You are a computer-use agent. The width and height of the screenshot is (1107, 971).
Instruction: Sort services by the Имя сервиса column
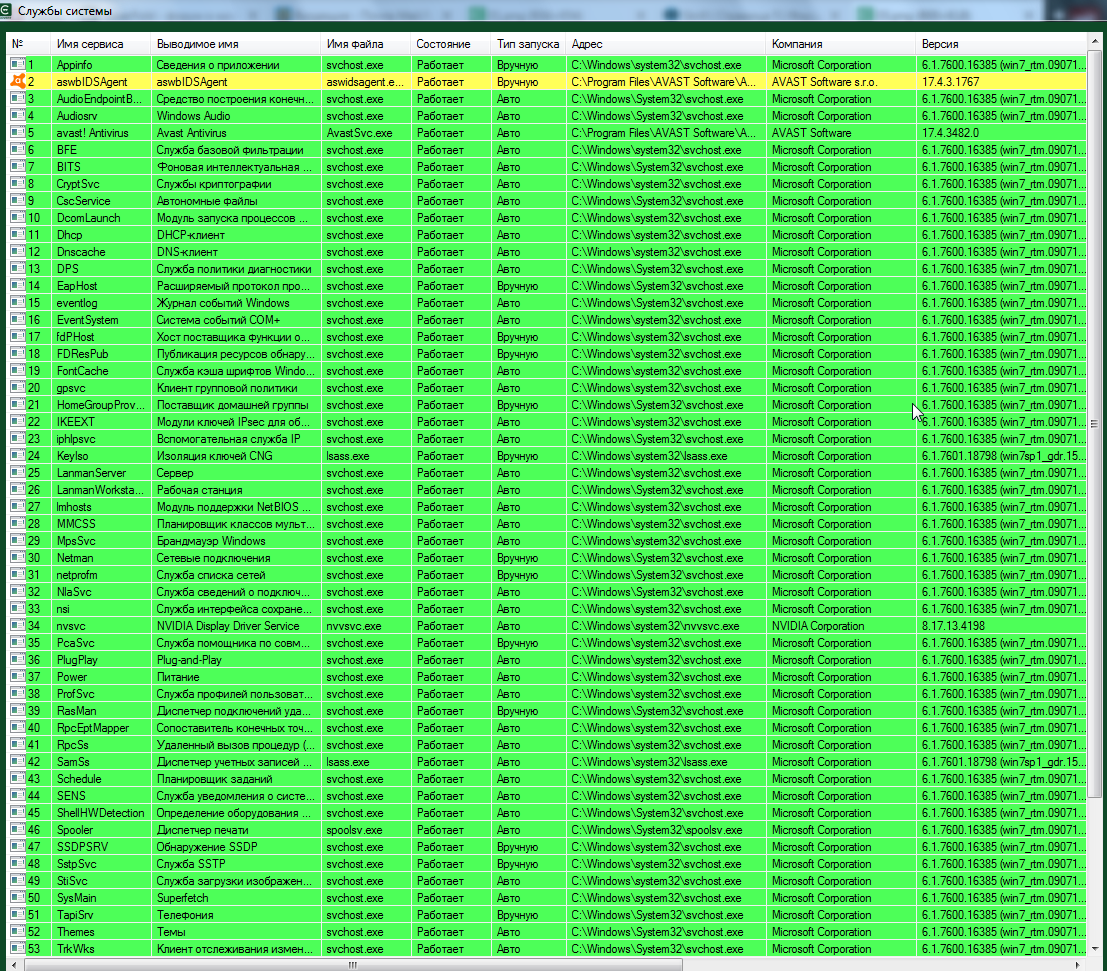coord(97,44)
